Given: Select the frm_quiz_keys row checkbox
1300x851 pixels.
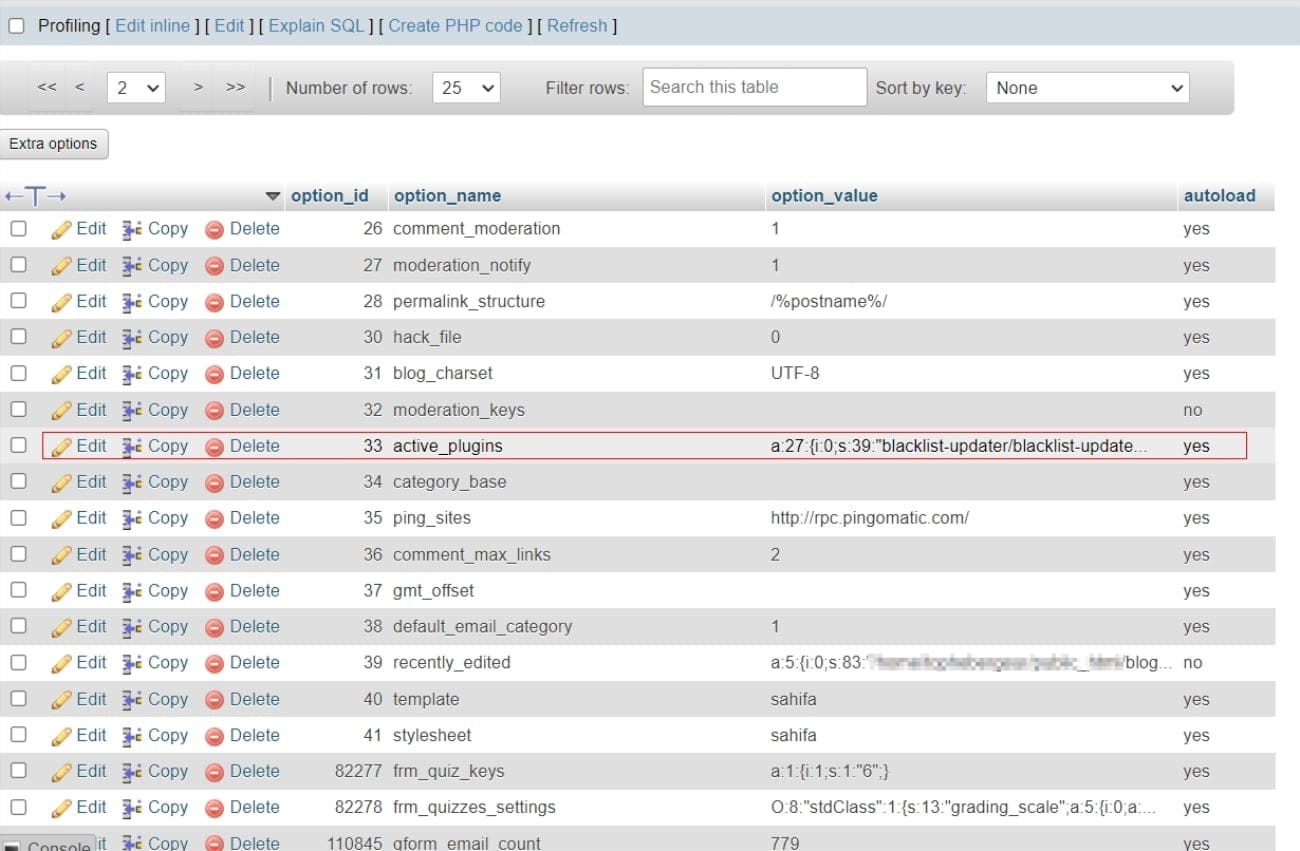Looking at the screenshot, I should pos(18,771).
